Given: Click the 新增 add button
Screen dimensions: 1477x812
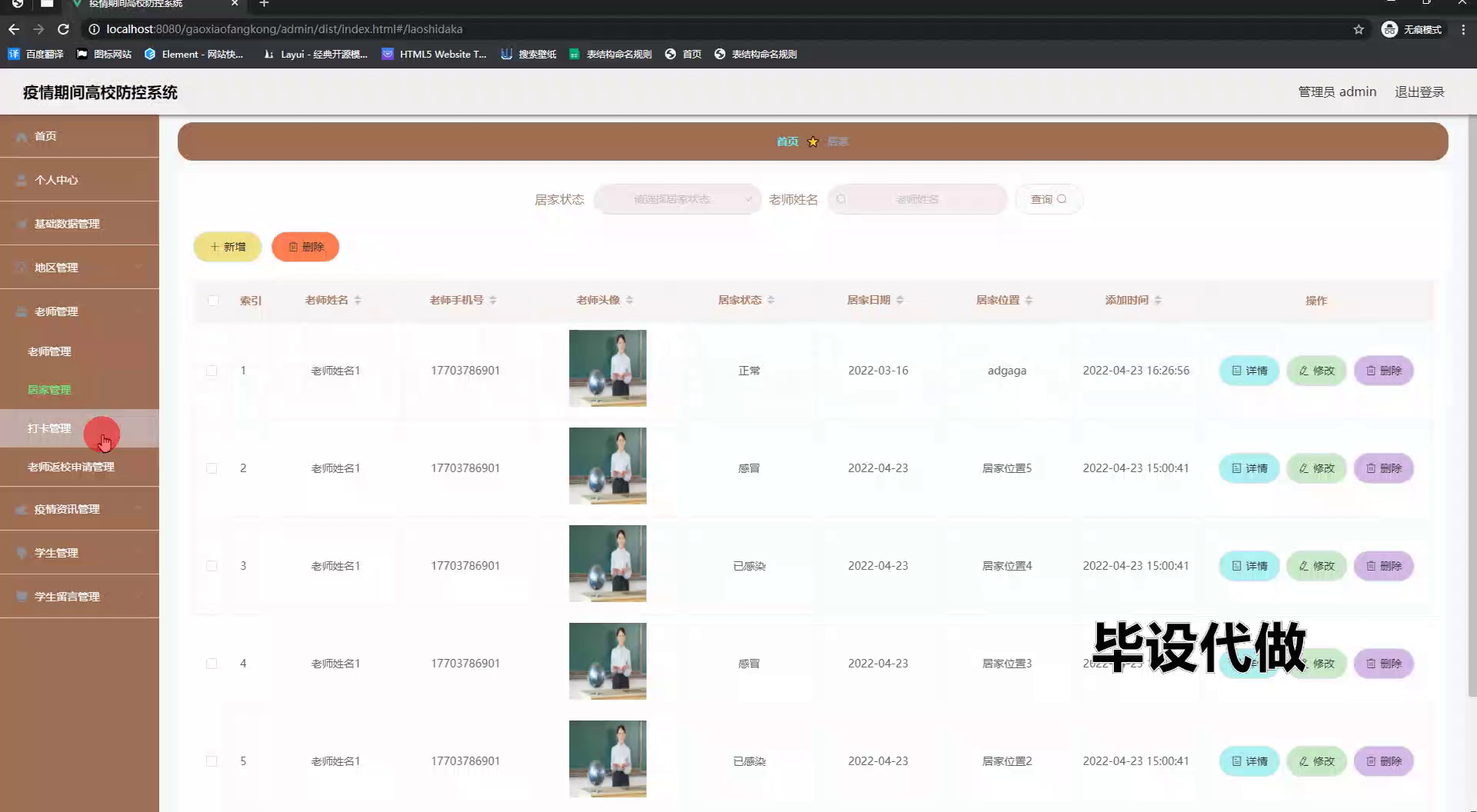Looking at the screenshot, I should (x=228, y=247).
